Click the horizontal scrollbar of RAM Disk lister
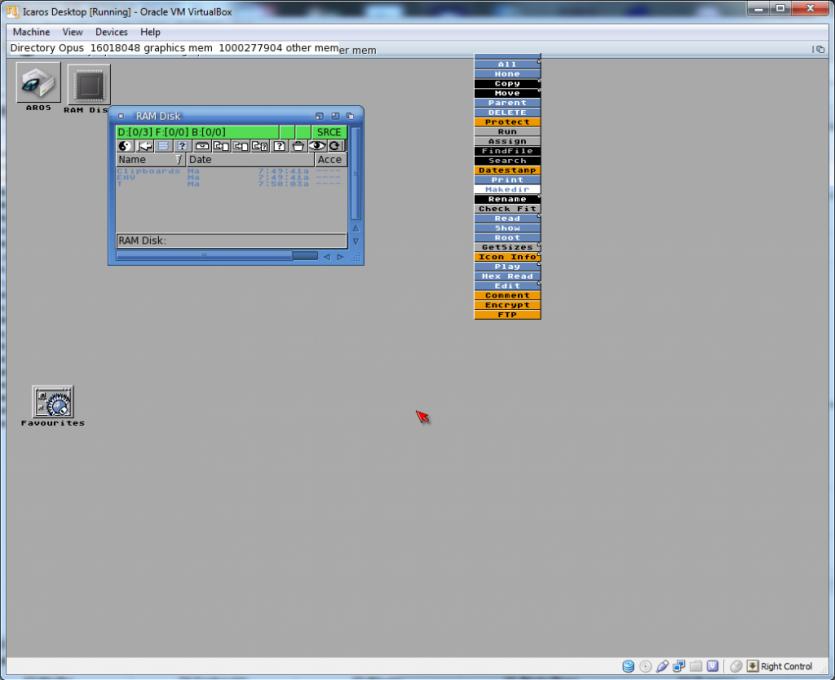The image size is (835, 680). pyautogui.click(x=203, y=256)
